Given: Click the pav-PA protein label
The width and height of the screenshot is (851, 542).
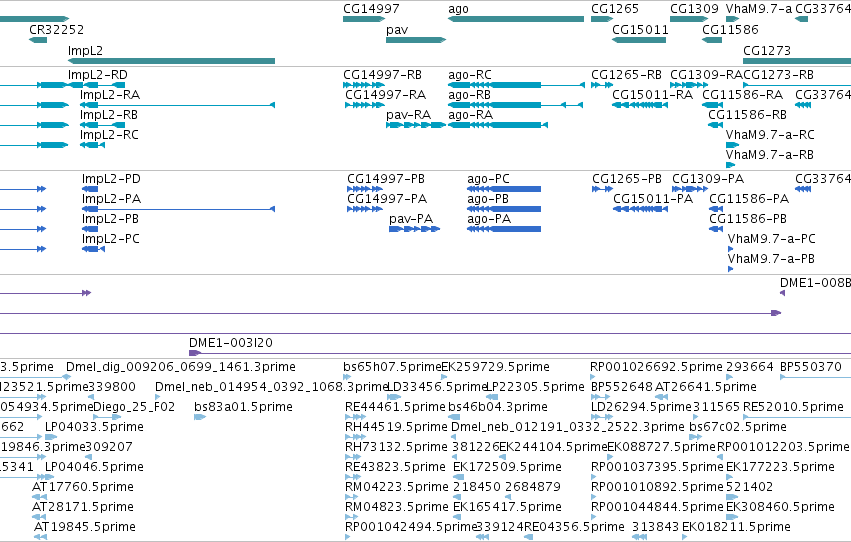Looking at the screenshot, I should (411, 219).
